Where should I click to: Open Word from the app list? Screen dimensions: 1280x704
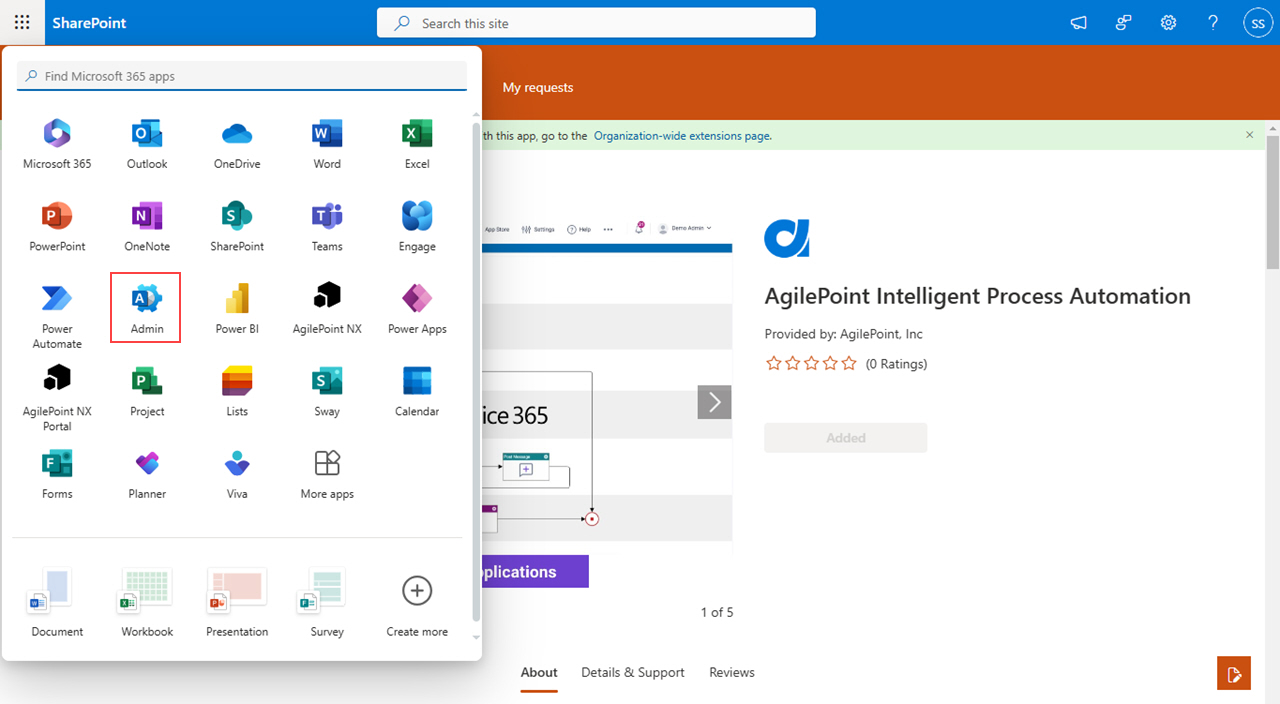[327, 144]
